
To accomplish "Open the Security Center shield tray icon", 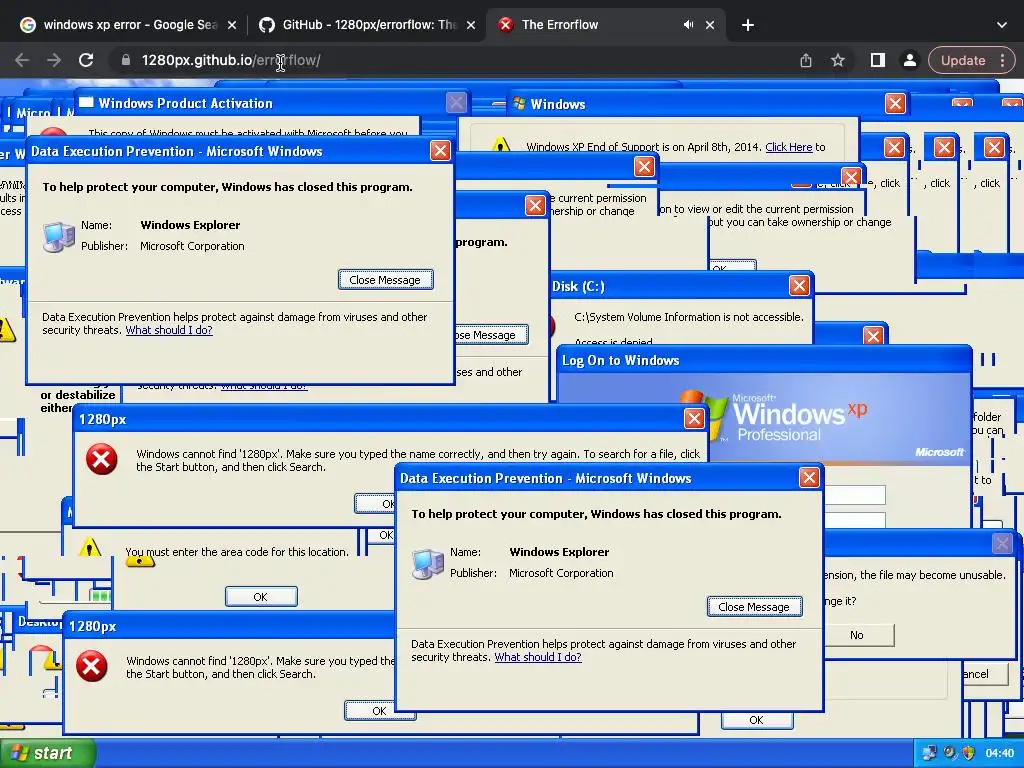I will [x=968, y=753].
